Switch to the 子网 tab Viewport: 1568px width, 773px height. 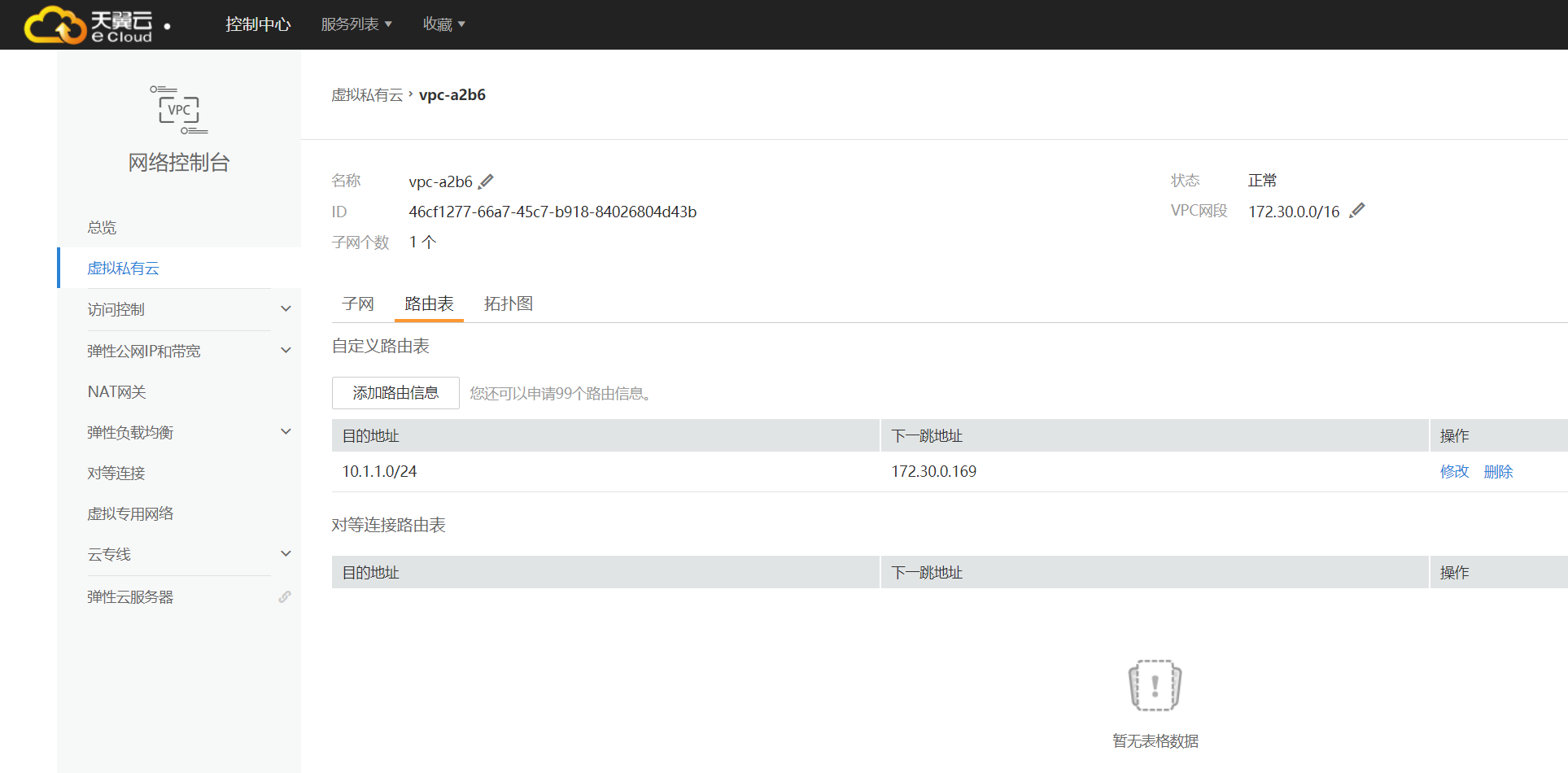[358, 304]
